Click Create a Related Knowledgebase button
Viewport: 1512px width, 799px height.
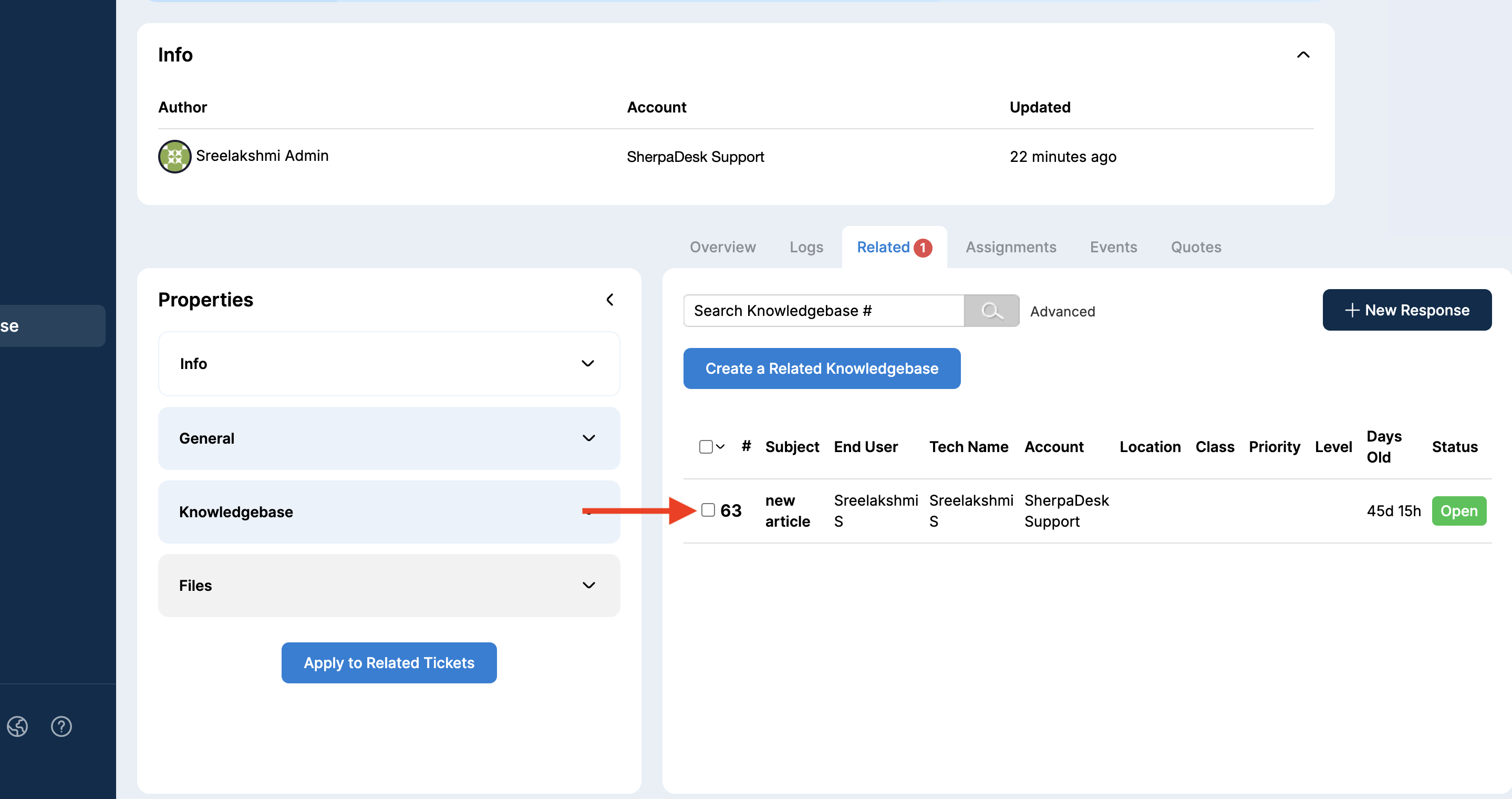point(821,368)
